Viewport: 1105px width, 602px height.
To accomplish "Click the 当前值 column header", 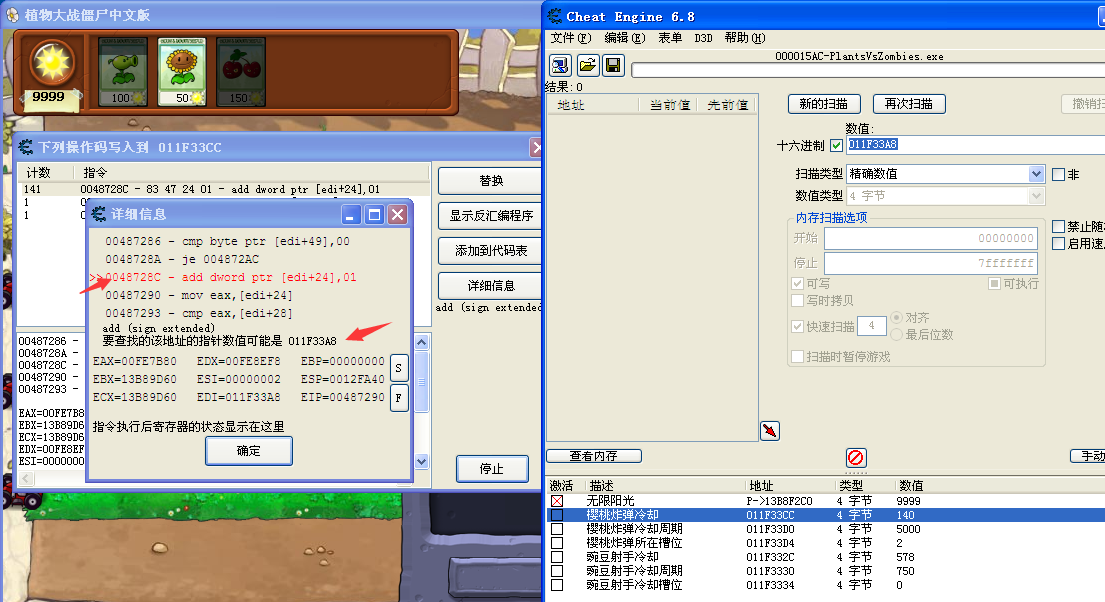I will click(x=669, y=105).
